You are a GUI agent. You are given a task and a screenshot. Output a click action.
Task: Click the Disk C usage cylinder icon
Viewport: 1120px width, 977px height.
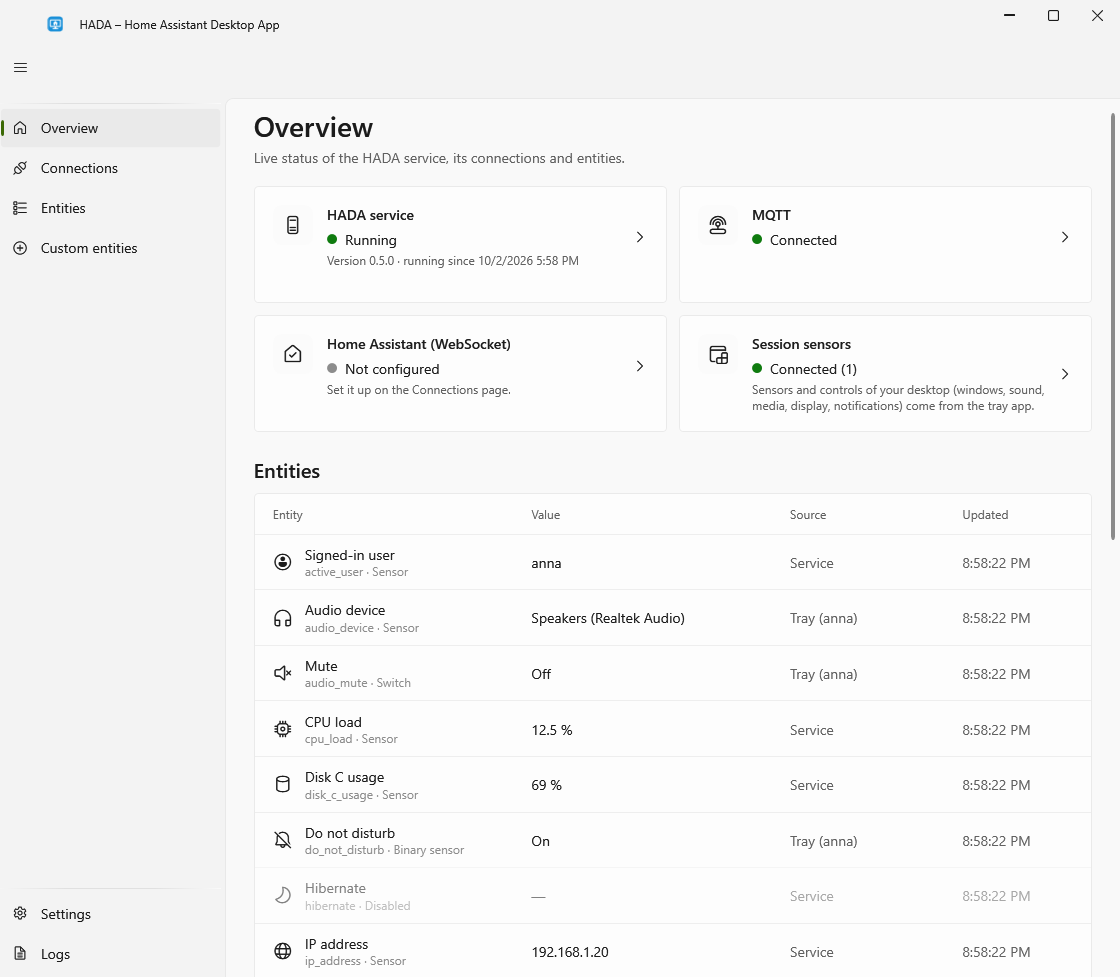(283, 784)
